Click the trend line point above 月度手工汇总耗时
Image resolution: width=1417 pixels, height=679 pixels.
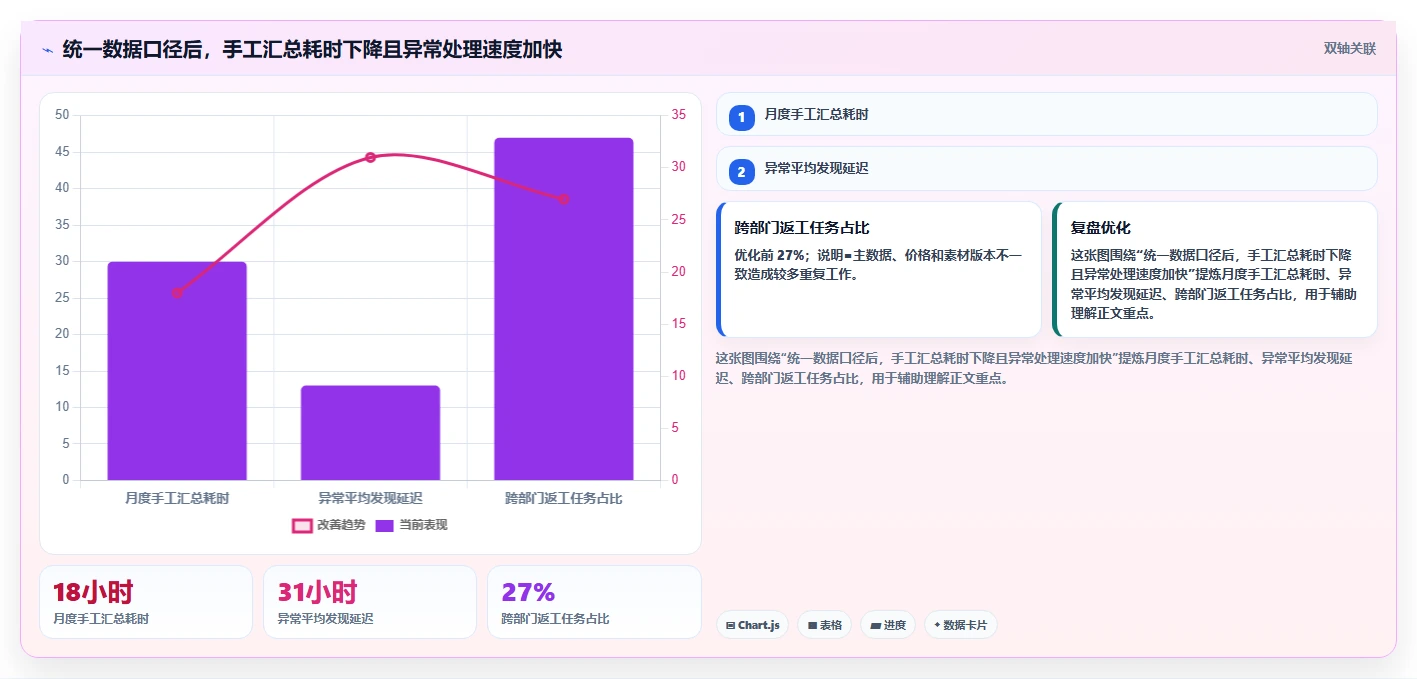click(x=177, y=293)
